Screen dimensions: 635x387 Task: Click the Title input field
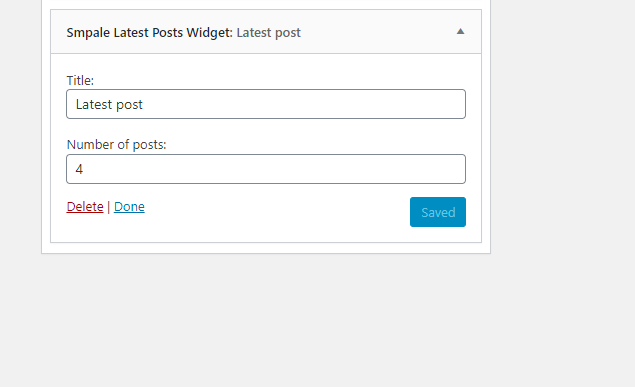coord(266,104)
